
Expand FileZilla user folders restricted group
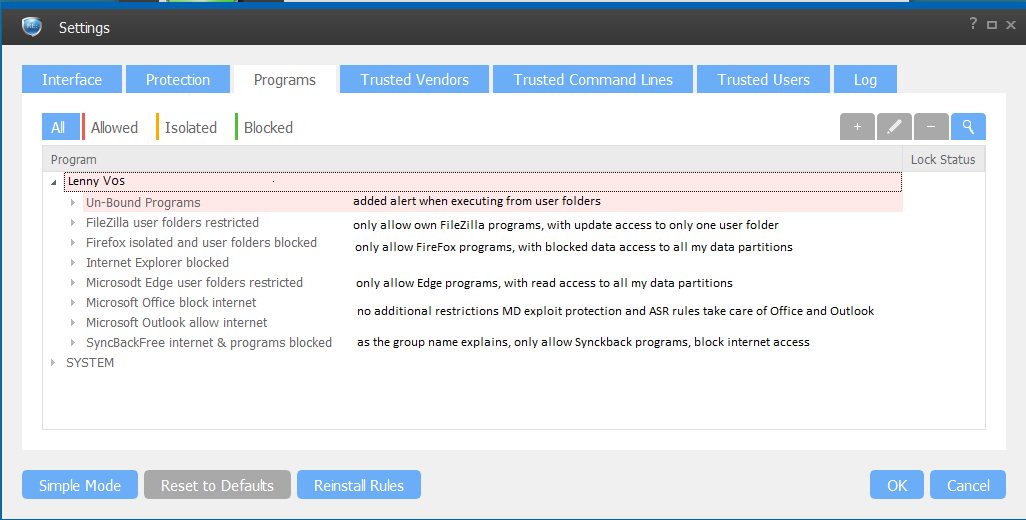73,222
